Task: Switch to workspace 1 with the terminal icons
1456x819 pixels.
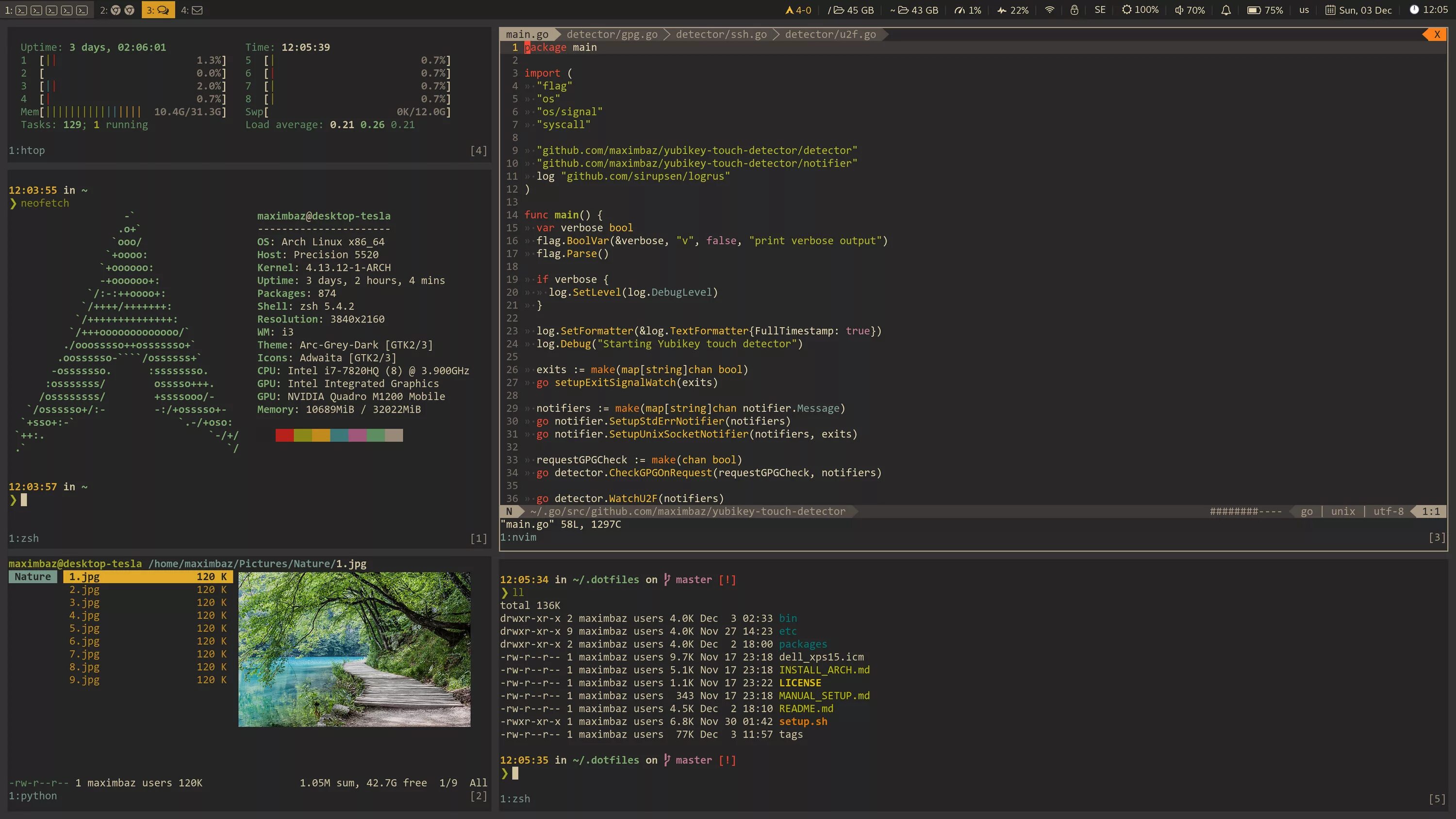Action: (46, 10)
